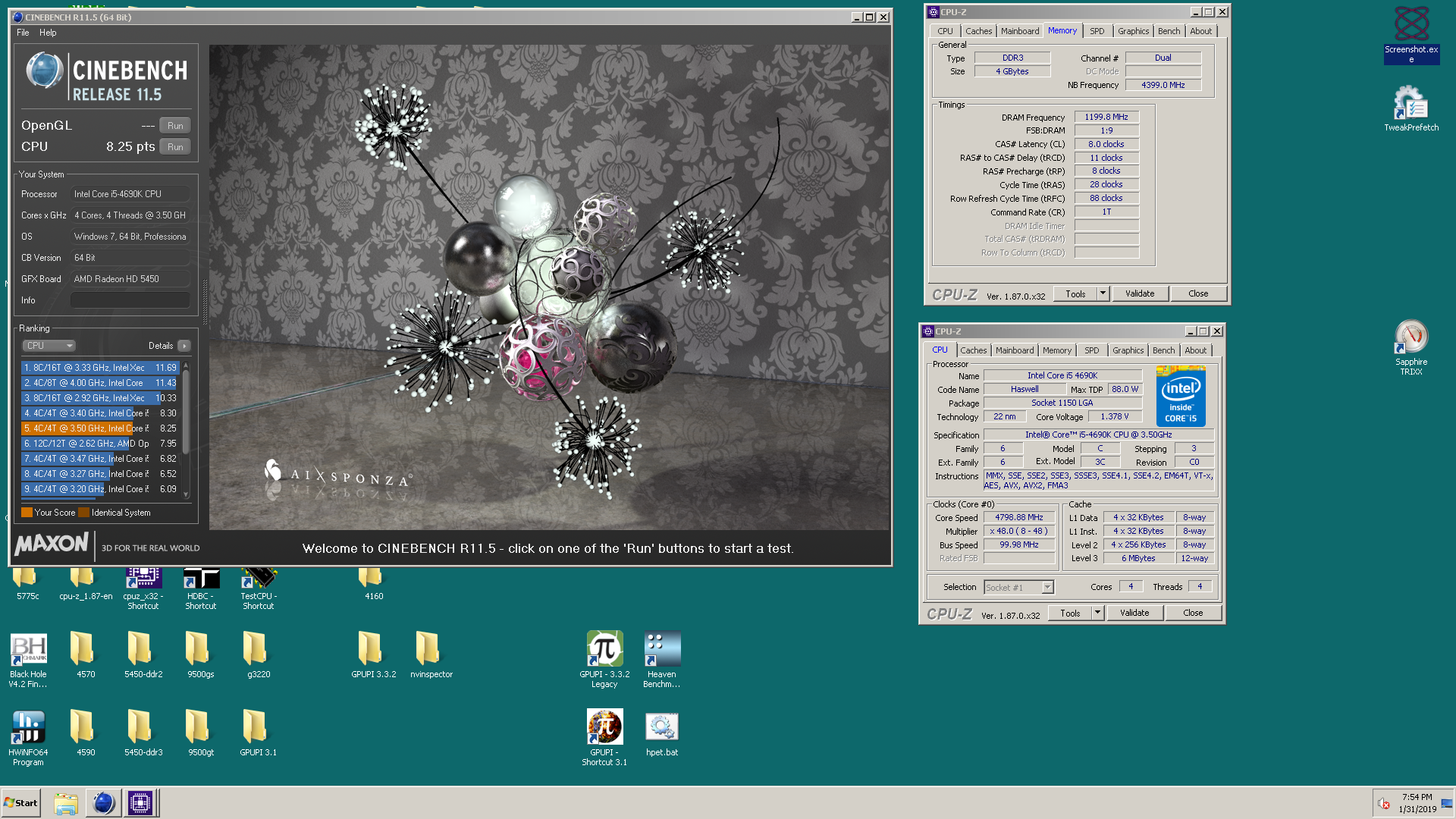Select the 9500gt folder
This screenshot has height=819, width=1456.
click(x=201, y=732)
